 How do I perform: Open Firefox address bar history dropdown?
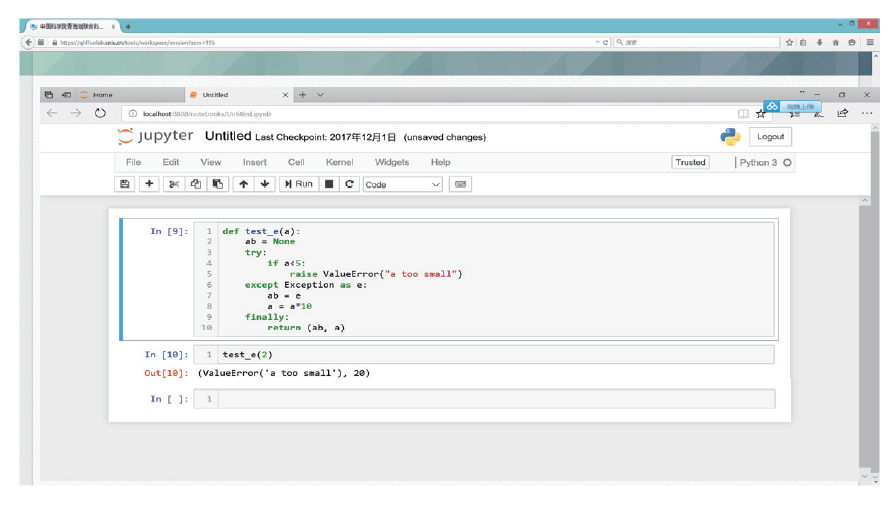click(597, 42)
